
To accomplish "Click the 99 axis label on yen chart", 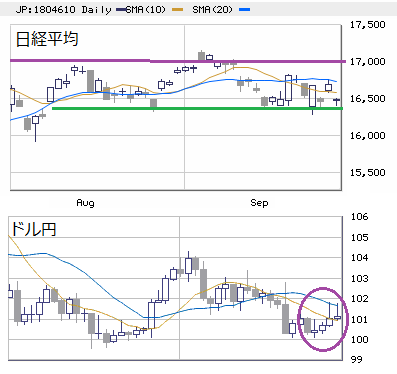I will click(x=356, y=360).
